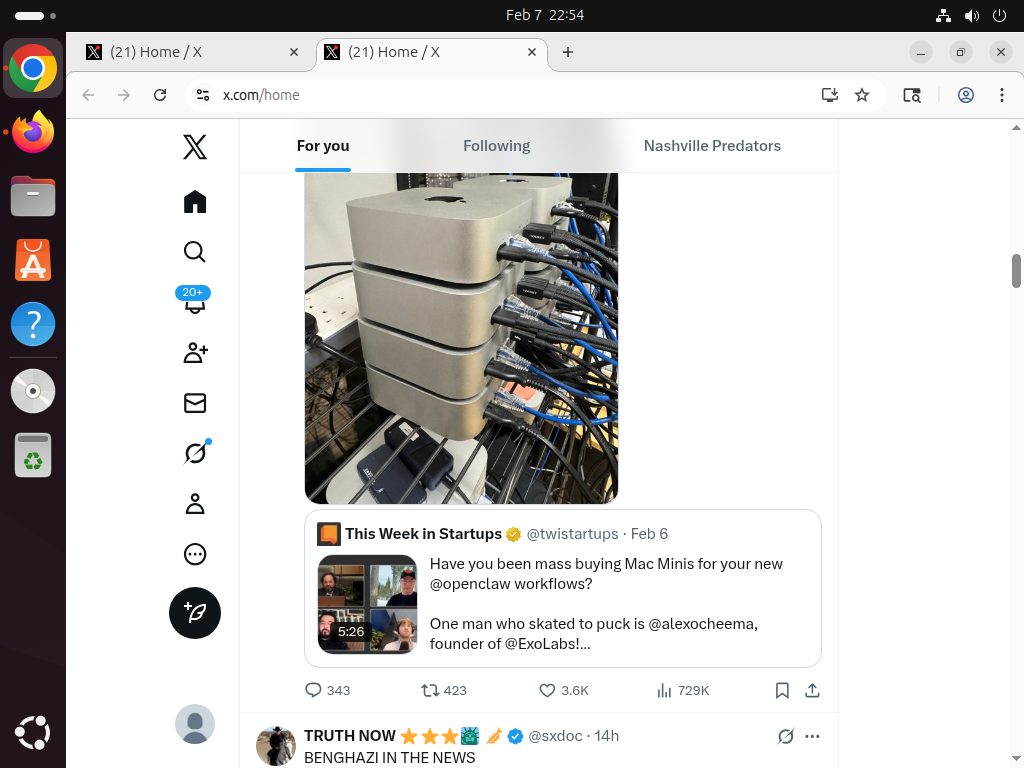The height and width of the screenshot is (768, 1024).
Task: Click the compose post feather button
Action: 195,613
